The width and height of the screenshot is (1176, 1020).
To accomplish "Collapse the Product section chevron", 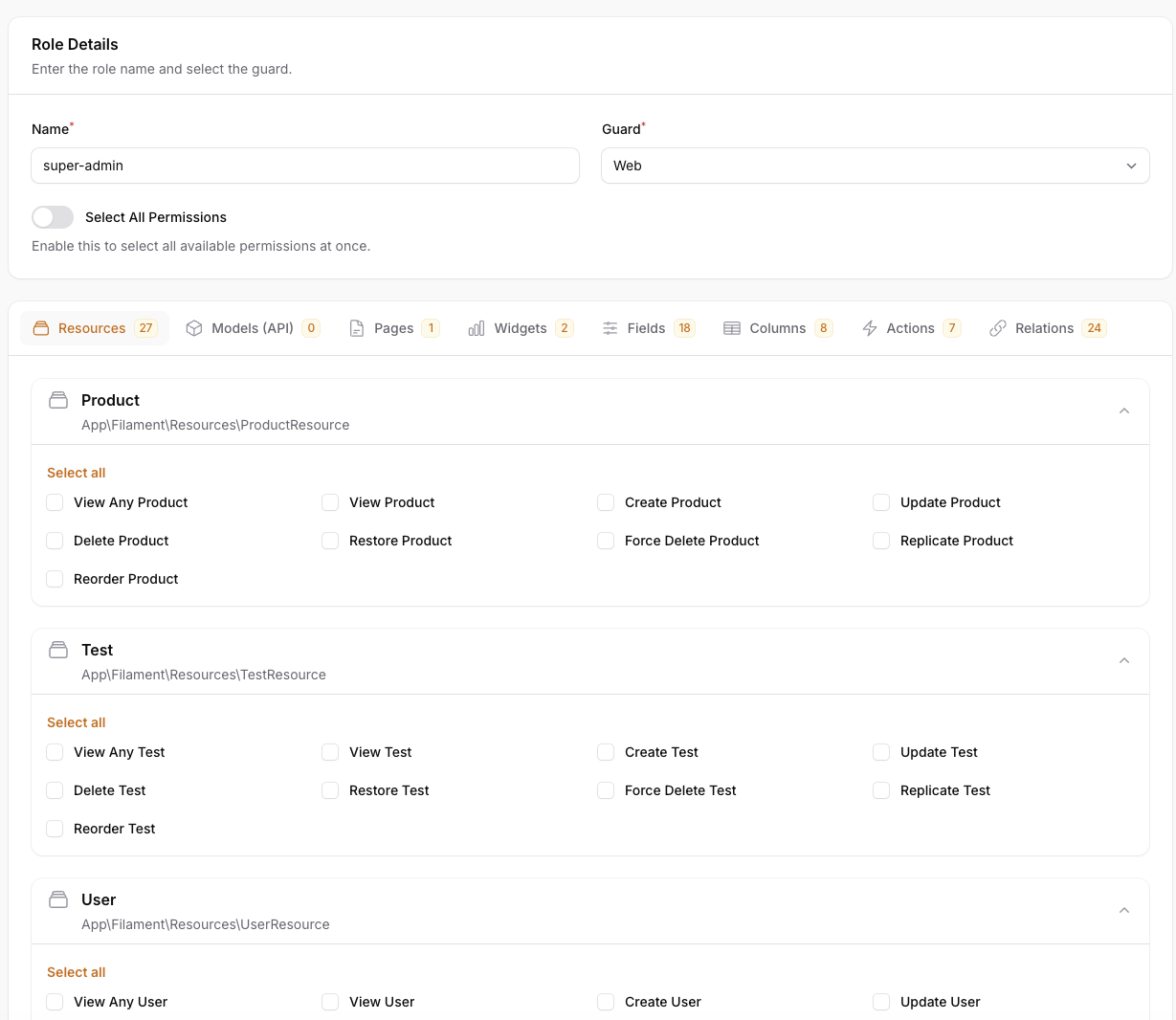I will coord(1124,411).
